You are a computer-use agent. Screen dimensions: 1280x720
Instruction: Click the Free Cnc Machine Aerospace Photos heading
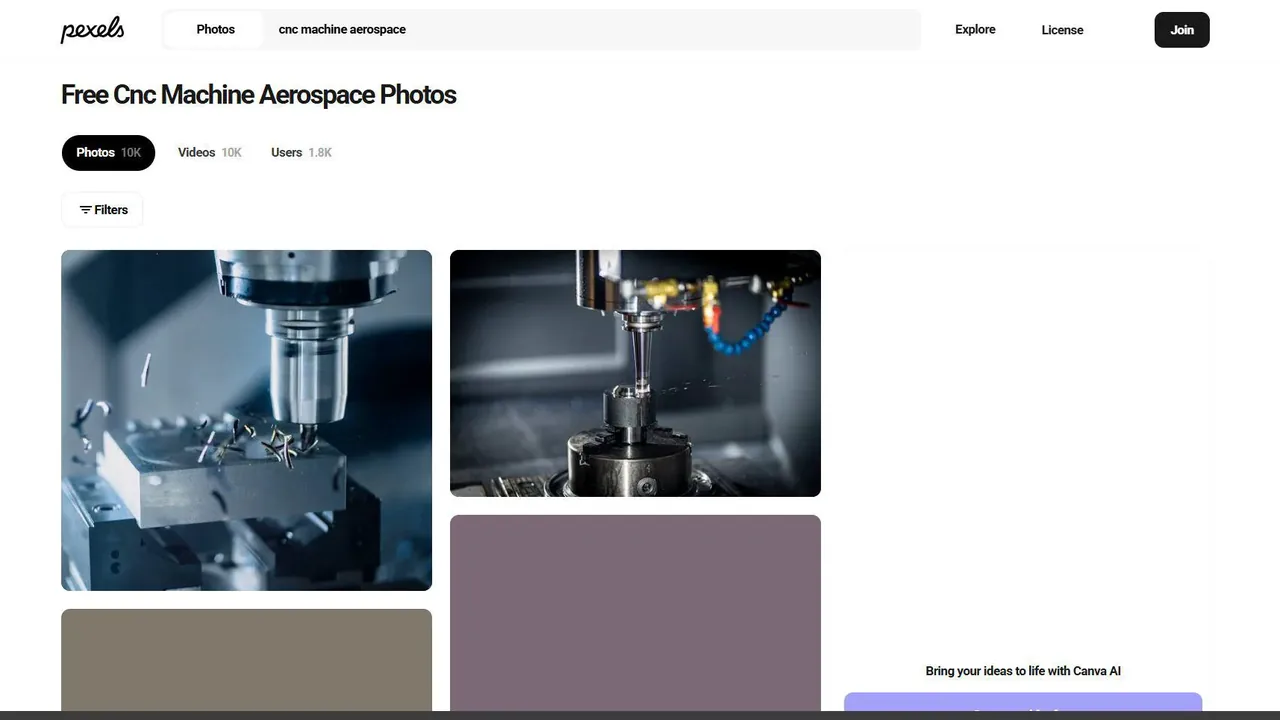click(259, 95)
